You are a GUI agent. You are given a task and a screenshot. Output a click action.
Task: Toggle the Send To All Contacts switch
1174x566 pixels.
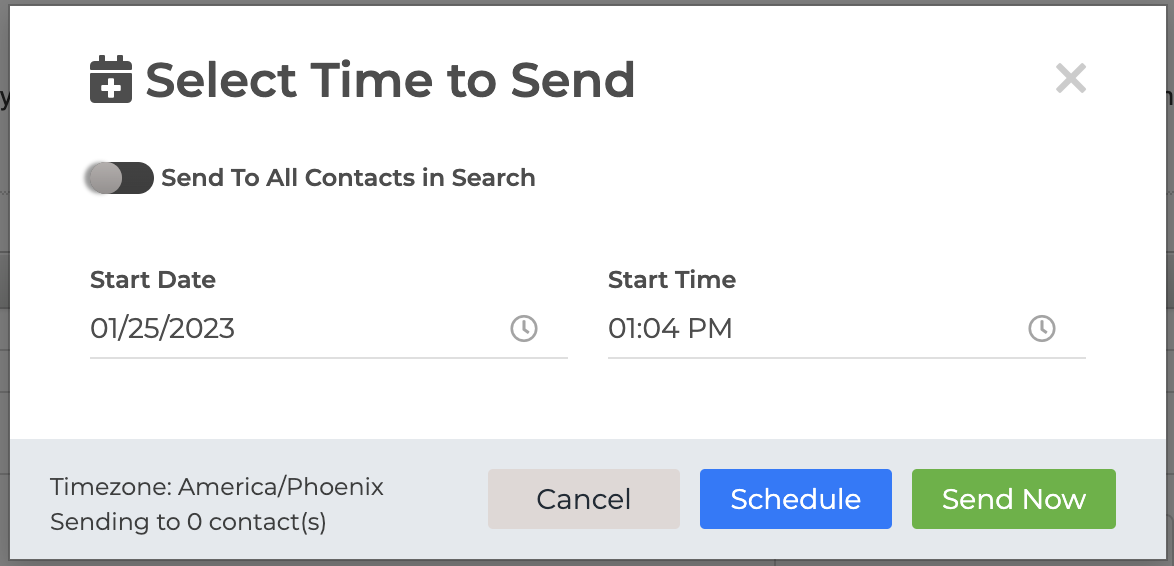pos(120,178)
